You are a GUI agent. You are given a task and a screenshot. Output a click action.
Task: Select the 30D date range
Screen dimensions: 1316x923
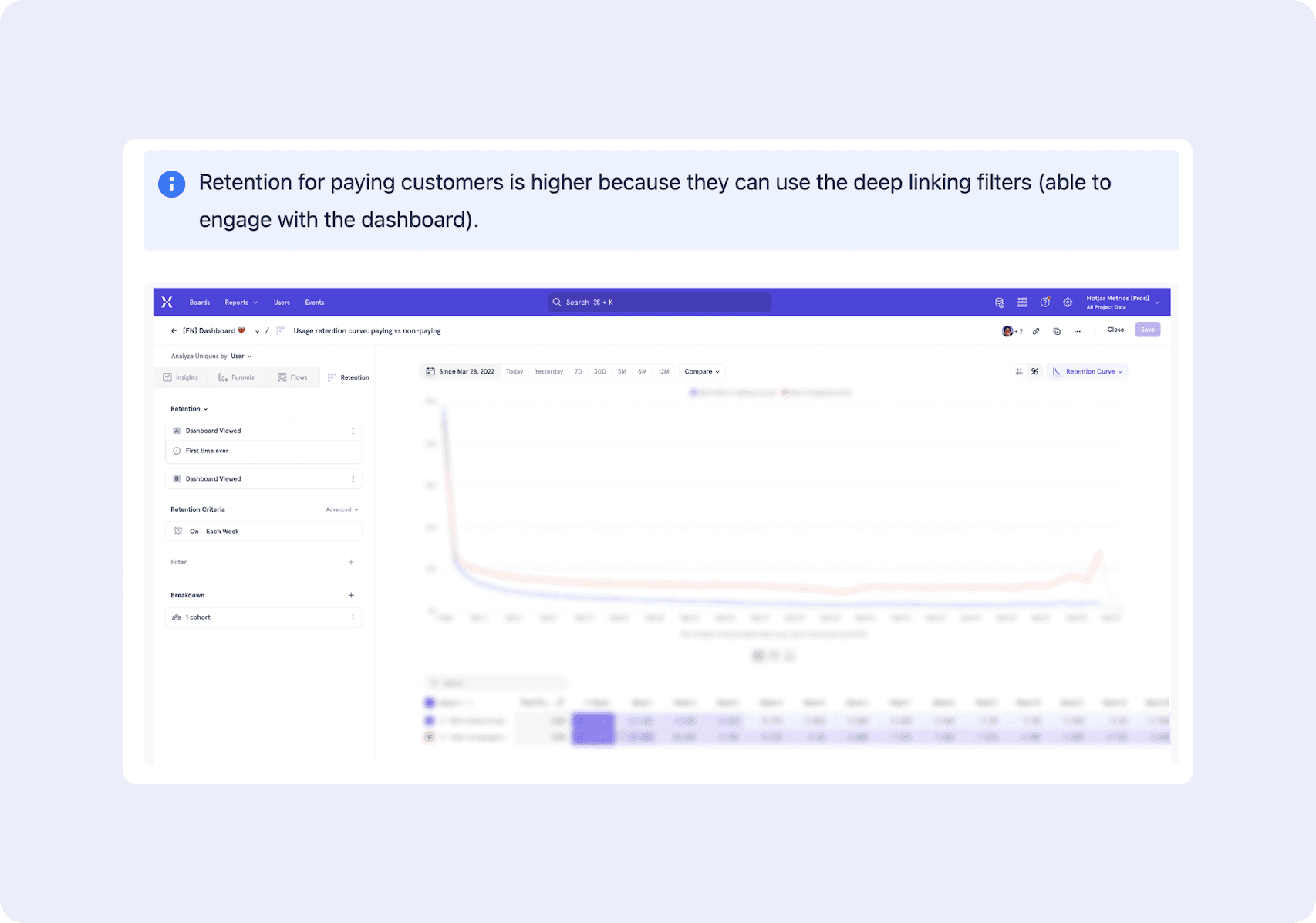(x=600, y=372)
